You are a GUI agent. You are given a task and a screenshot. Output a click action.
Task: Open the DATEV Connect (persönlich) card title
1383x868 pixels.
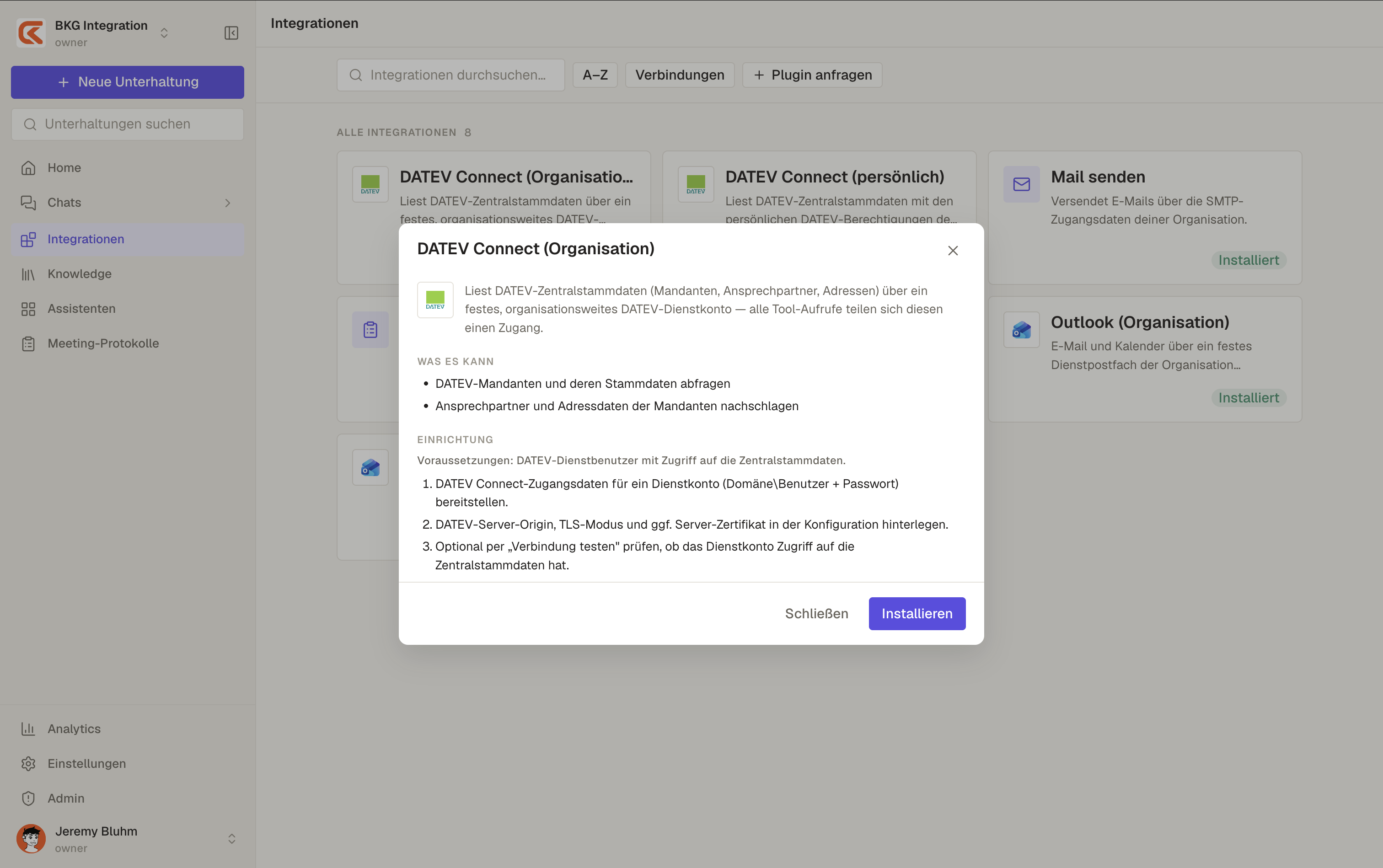835,177
